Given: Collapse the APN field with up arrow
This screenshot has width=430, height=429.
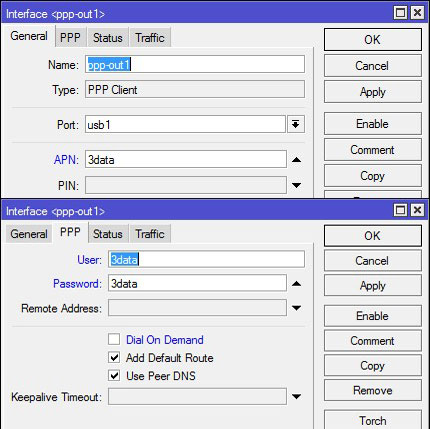Looking at the screenshot, I should coord(296,160).
